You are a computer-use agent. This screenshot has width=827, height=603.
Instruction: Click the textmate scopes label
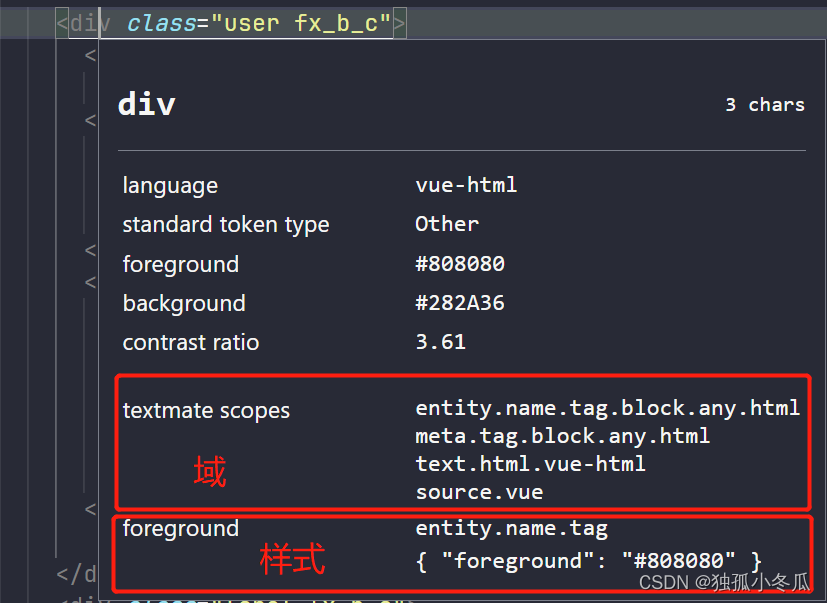pyautogui.click(x=206, y=410)
